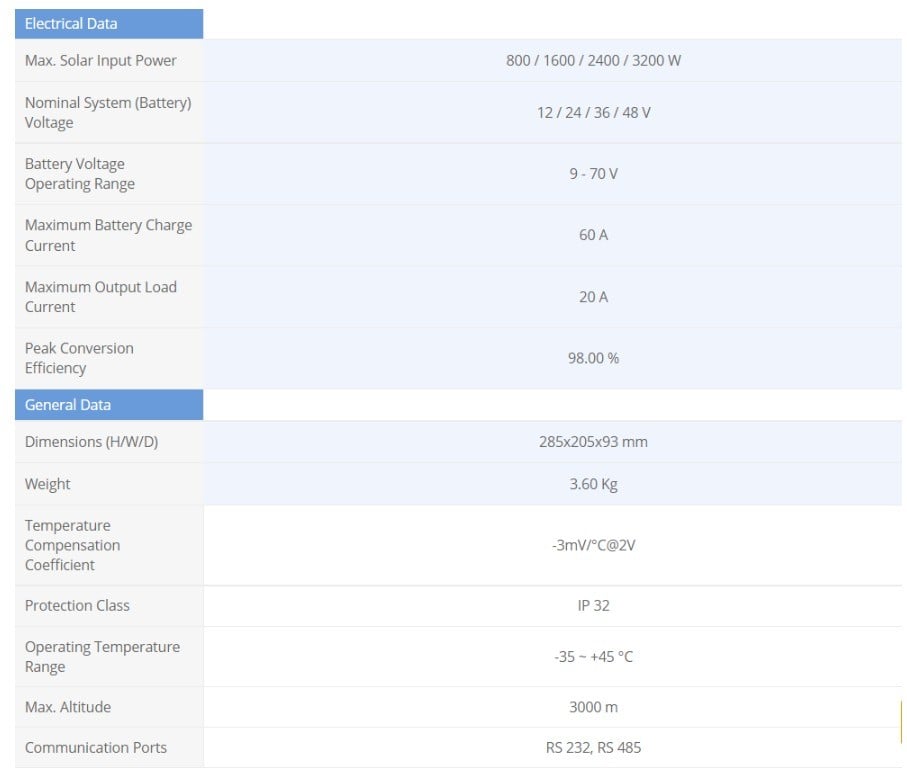This screenshot has width=907, height=774.
Task: Click the 98.00 % efficiency value
Action: coord(593,358)
